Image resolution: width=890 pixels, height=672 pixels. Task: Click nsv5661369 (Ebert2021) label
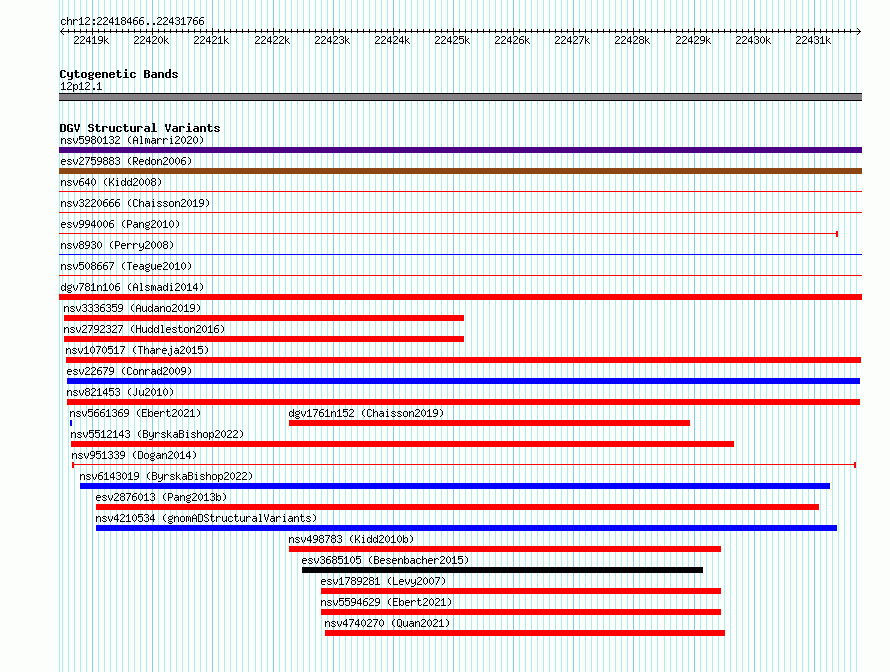pyautogui.click(x=135, y=413)
